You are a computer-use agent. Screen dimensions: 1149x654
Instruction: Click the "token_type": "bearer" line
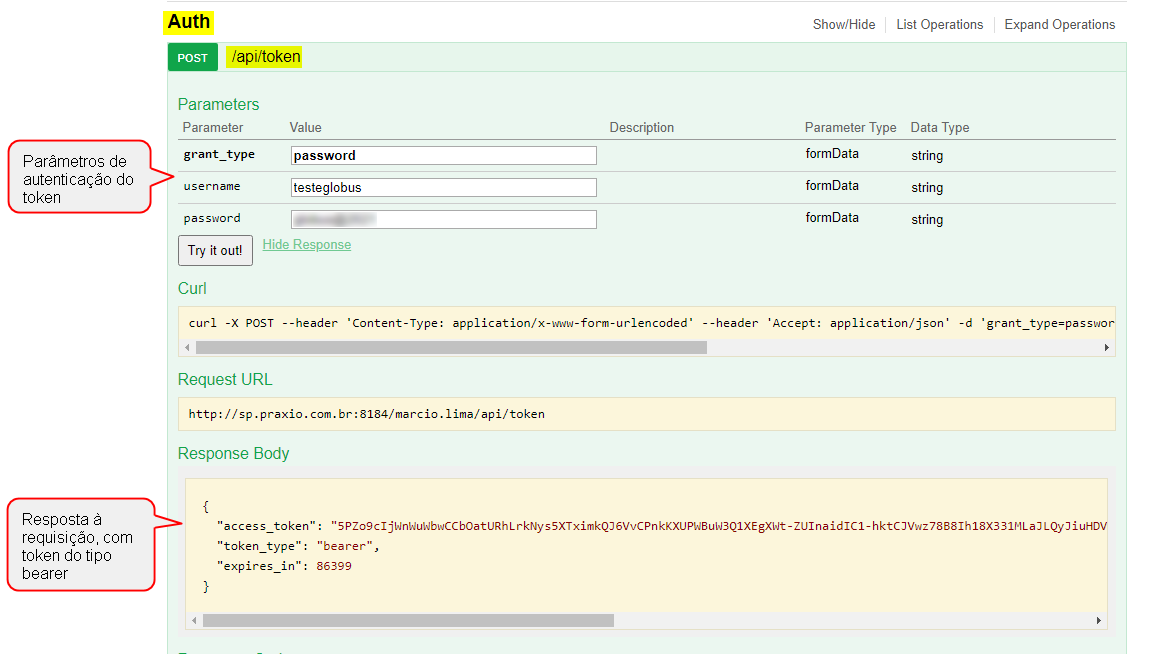(x=298, y=546)
